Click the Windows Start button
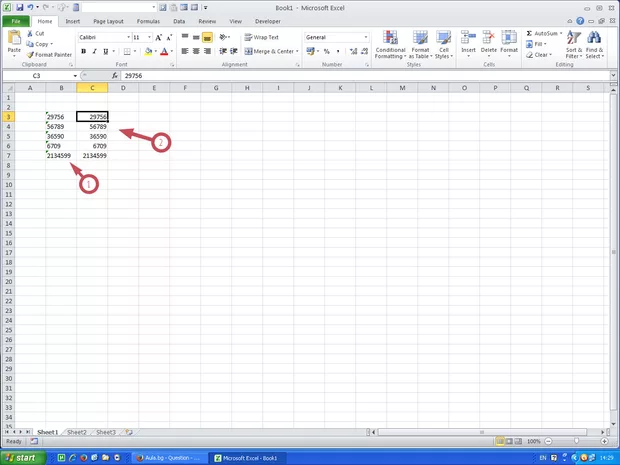The height and width of the screenshot is (465, 620). (23, 458)
